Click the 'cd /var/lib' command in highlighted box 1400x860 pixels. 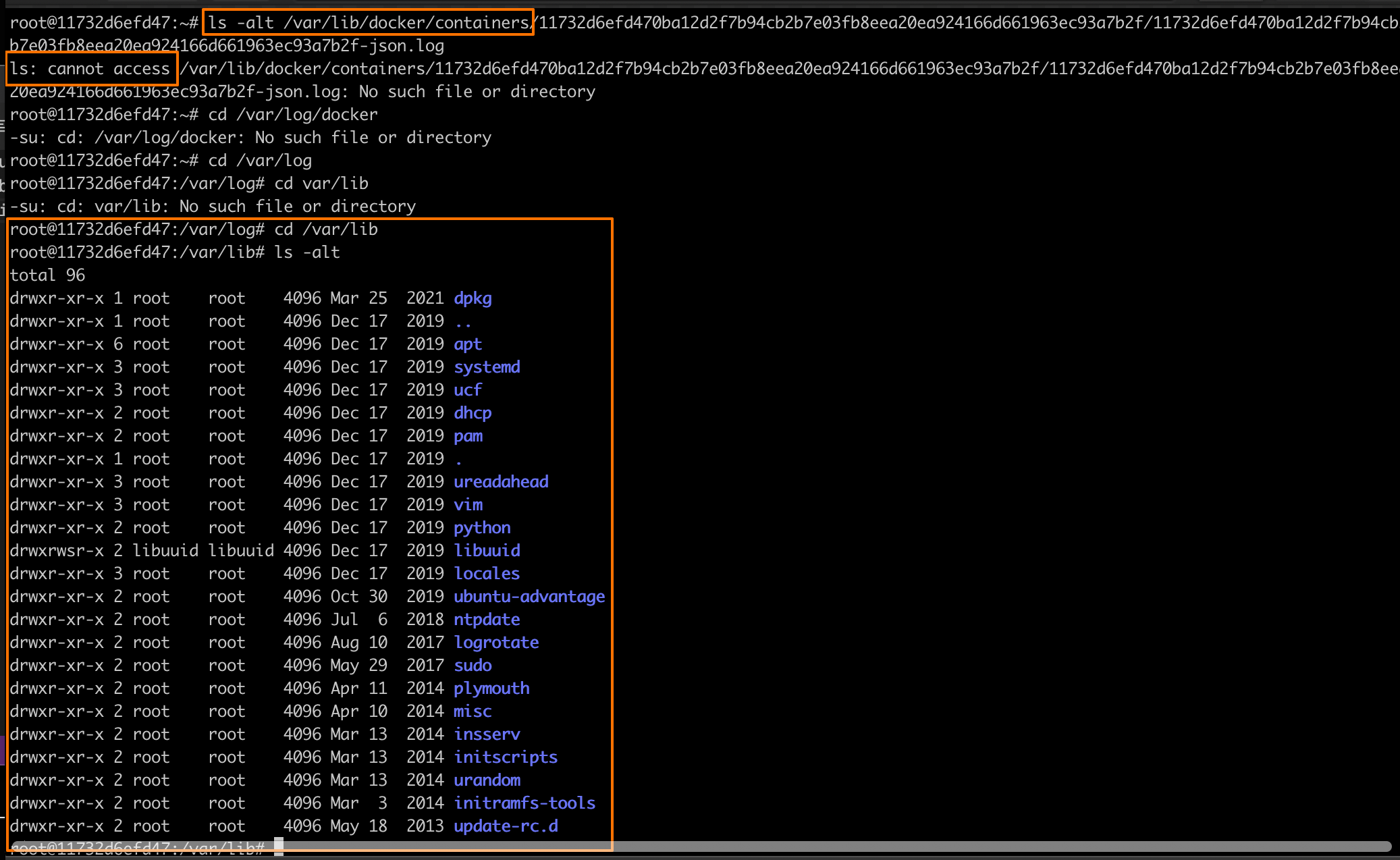(x=325, y=230)
